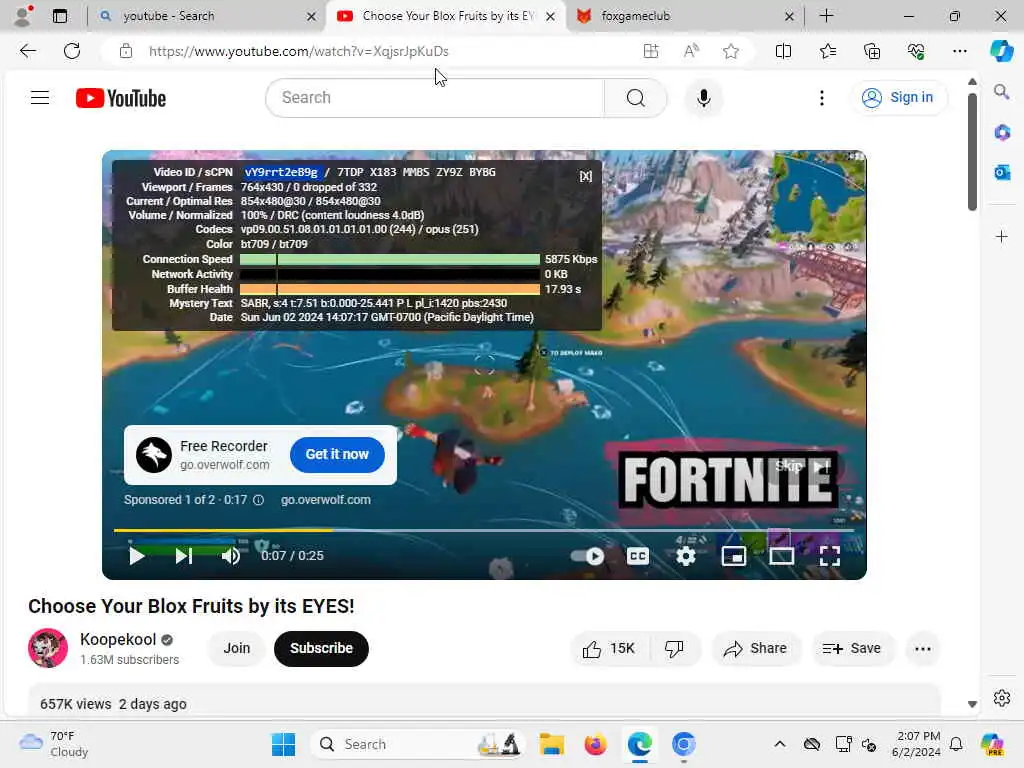Click the Sign in button
This screenshot has height=768, width=1024.
click(899, 97)
